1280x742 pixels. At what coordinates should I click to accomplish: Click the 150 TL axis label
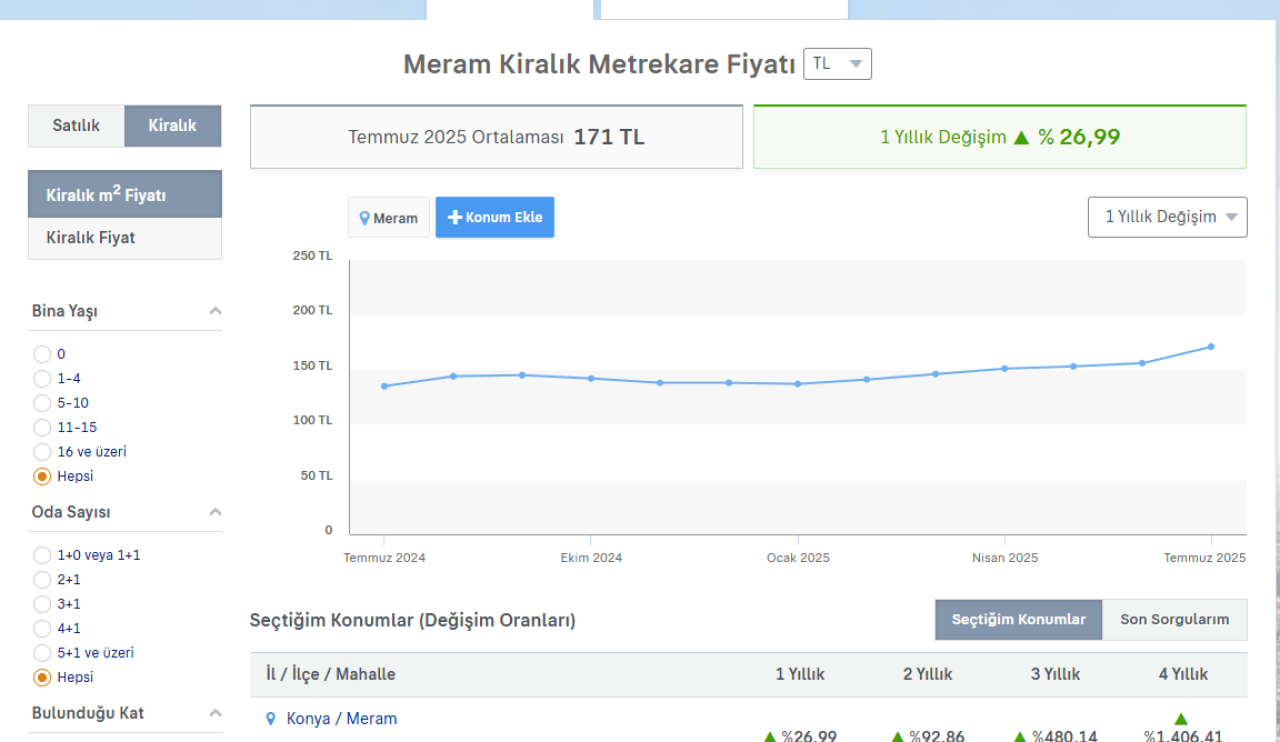click(312, 366)
